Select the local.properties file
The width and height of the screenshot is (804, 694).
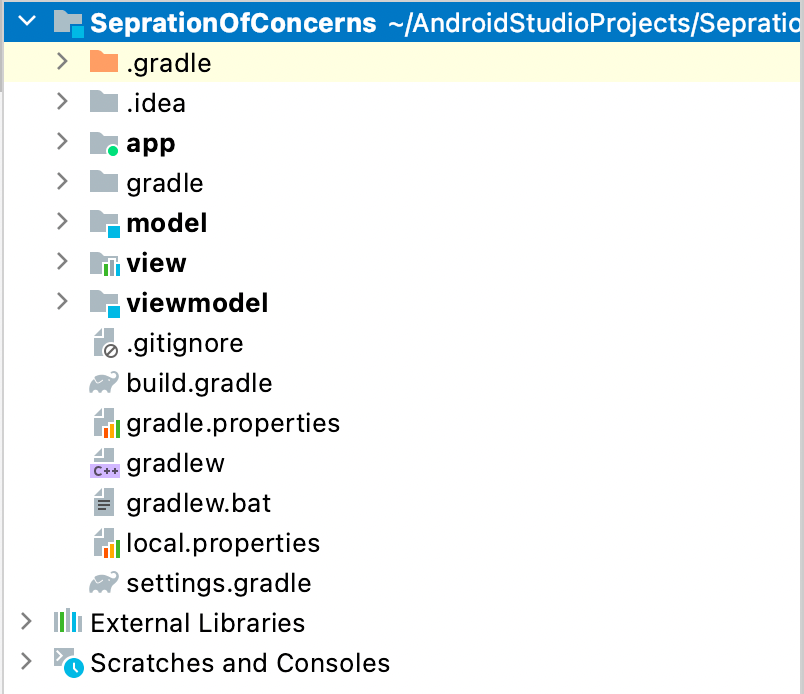click(x=223, y=543)
